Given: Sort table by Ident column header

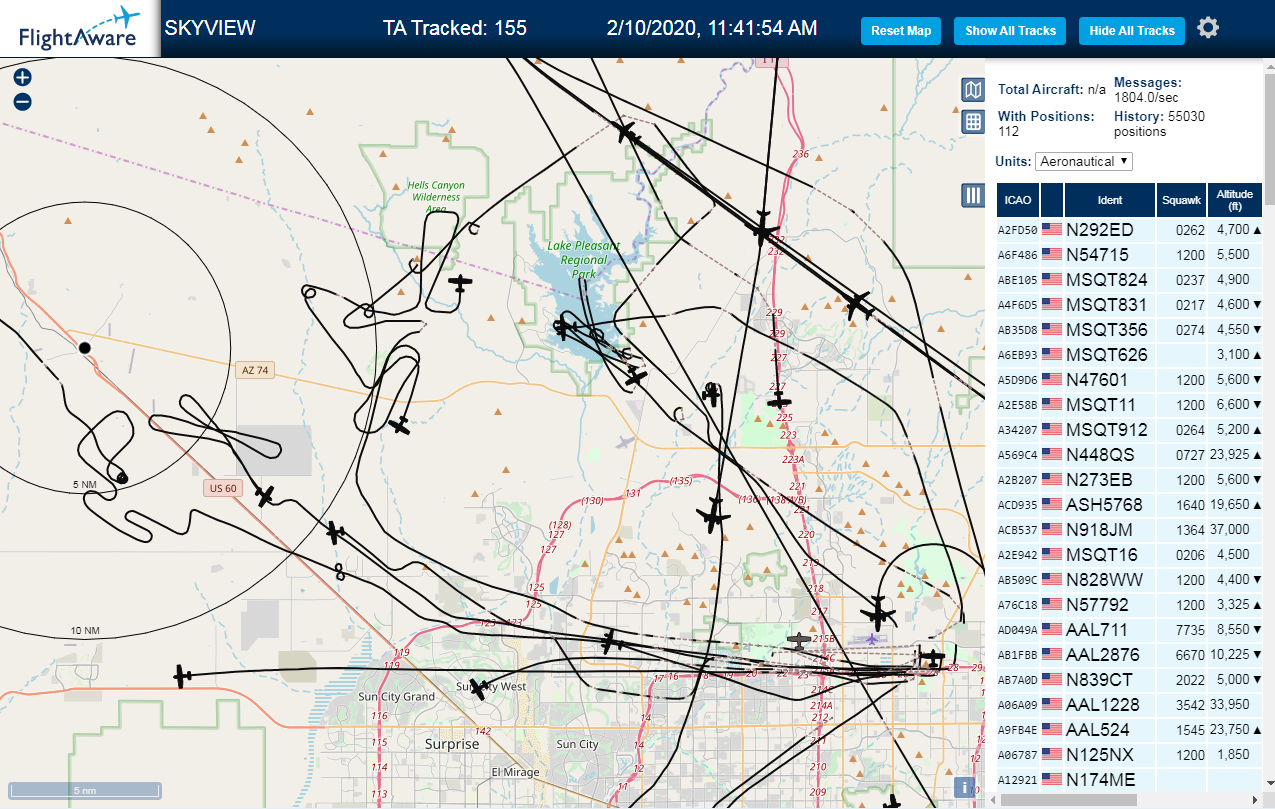Looking at the screenshot, I should [x=1110, y=200].
